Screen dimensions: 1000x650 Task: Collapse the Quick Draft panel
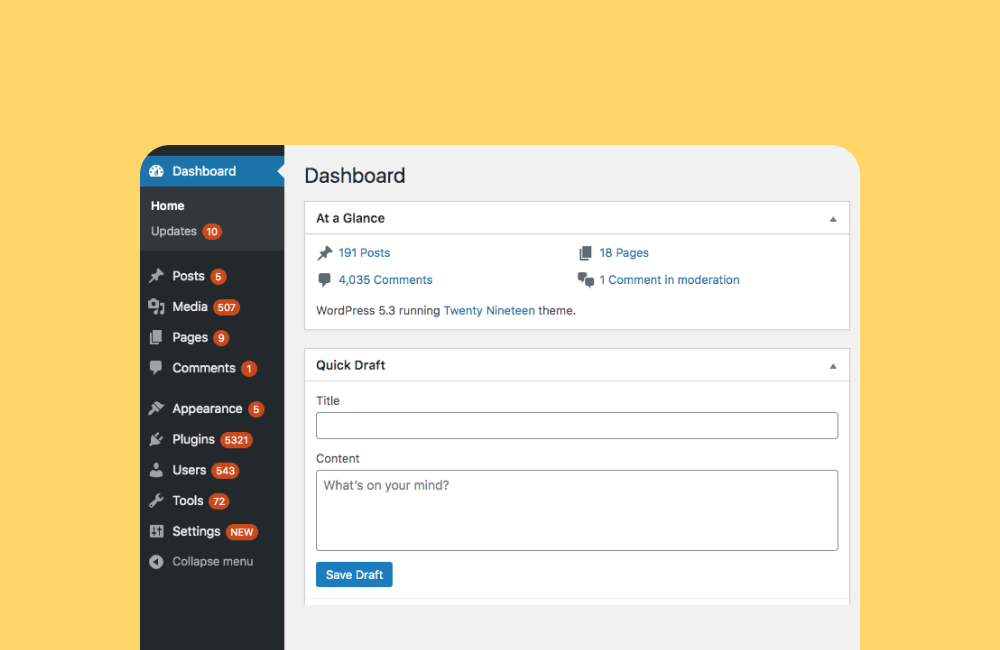tap(833, 366)
